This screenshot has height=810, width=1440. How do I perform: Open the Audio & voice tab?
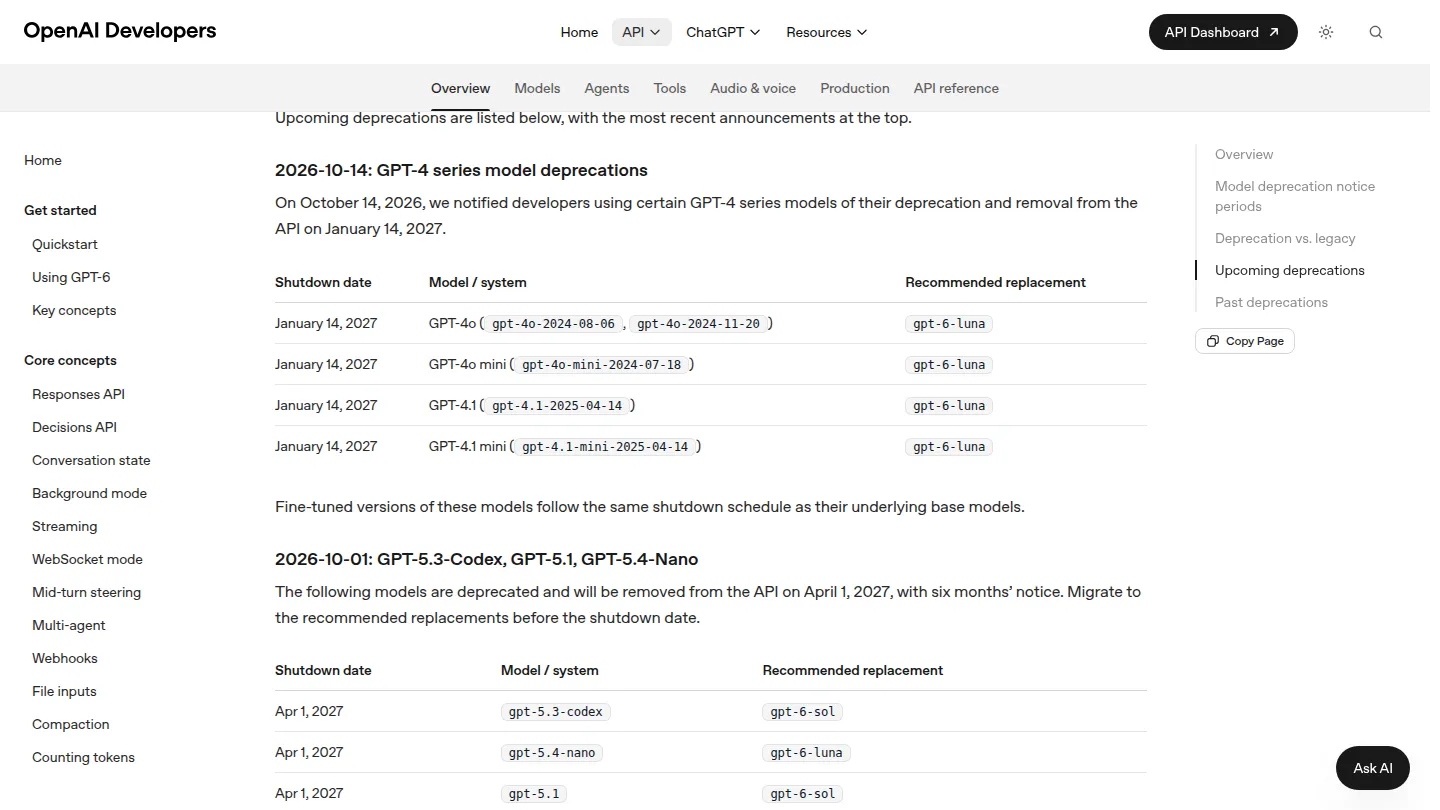(x=753, y=88)
